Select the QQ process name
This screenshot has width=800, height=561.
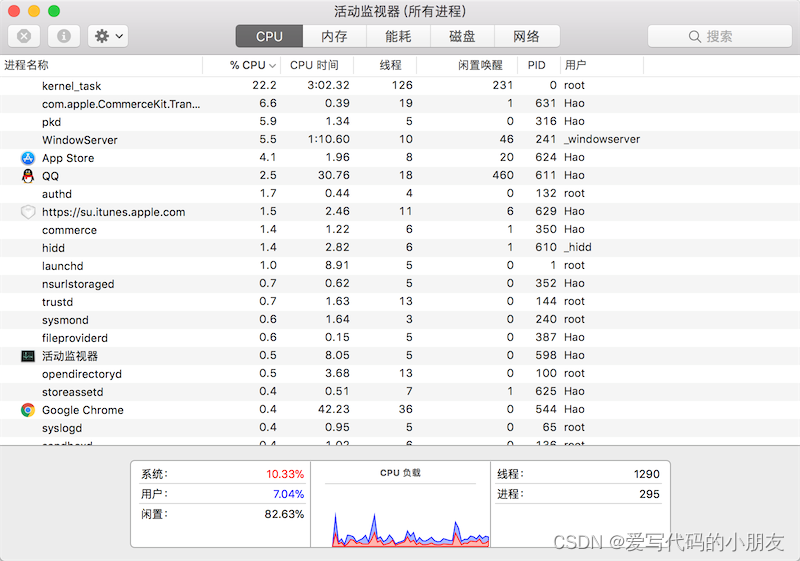click(50, 176)
